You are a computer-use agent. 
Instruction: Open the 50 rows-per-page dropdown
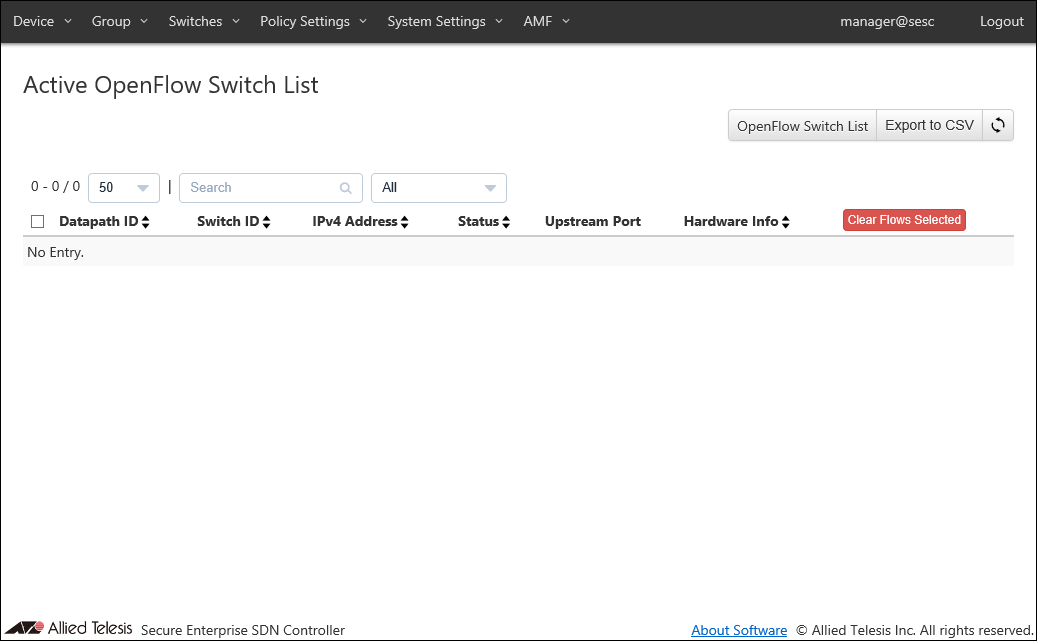click(124, 188)
